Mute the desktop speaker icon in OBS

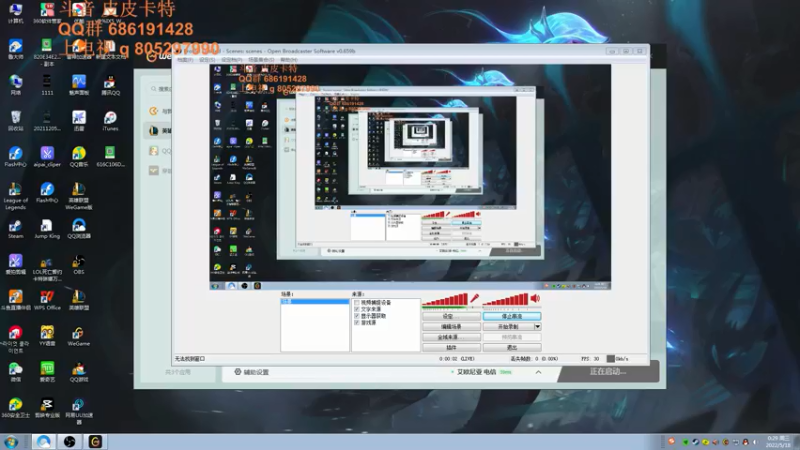coord(535,298)
